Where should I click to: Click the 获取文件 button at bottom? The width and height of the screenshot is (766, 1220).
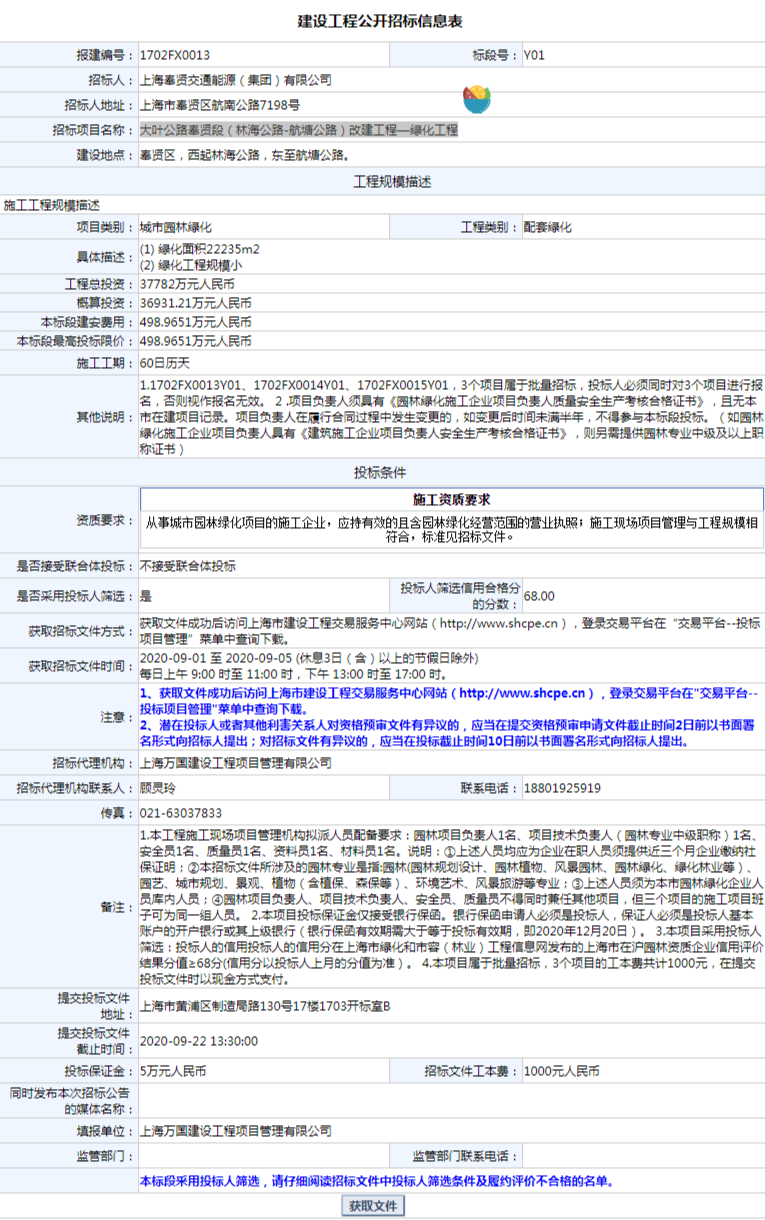tap(373, 1205)
